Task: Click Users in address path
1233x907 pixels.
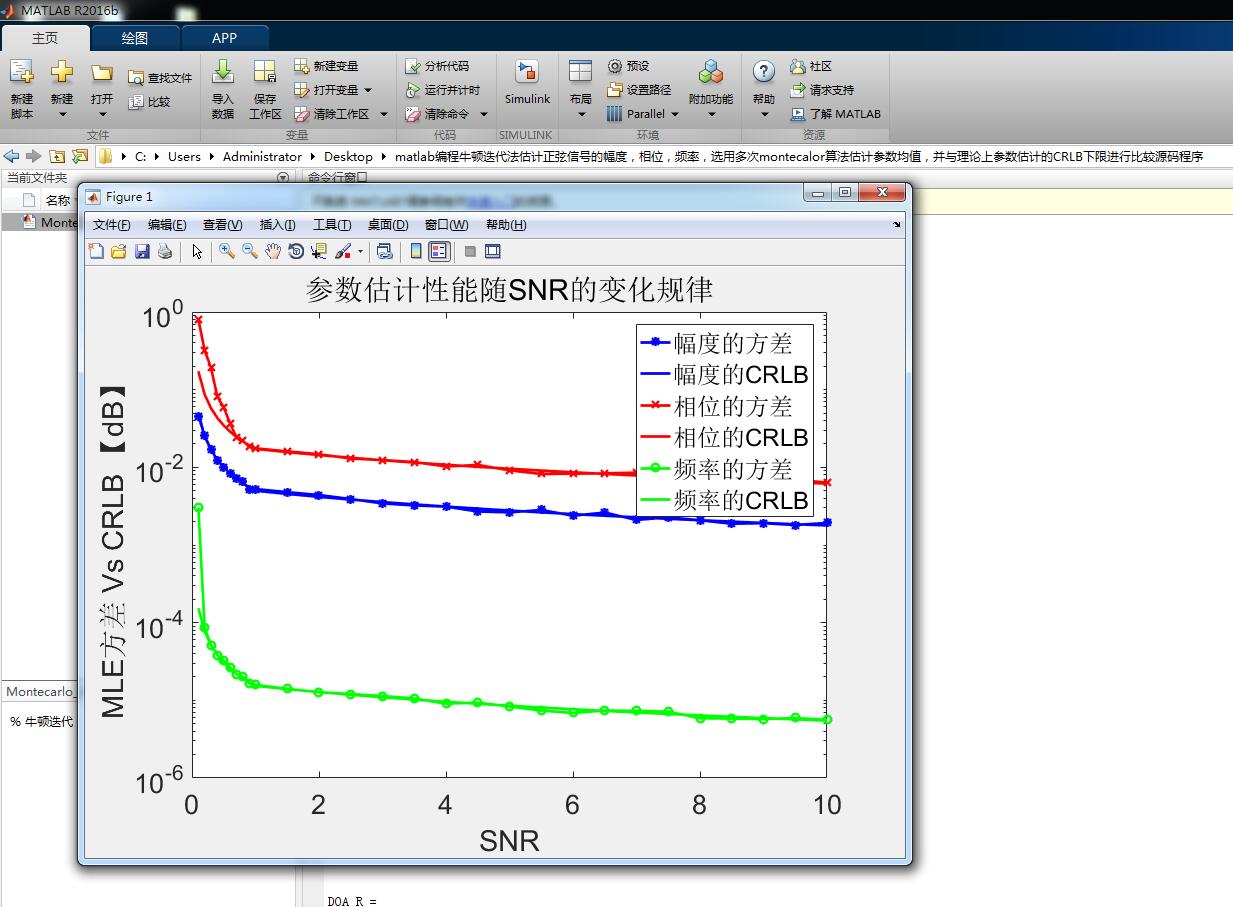Action: 184,156
